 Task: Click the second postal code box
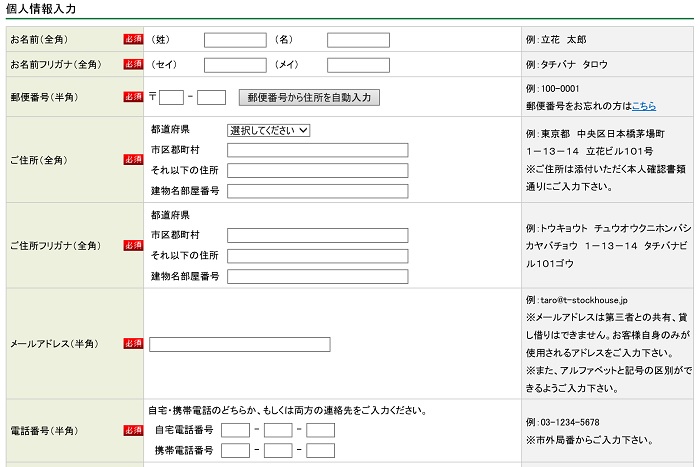point(211,97)
